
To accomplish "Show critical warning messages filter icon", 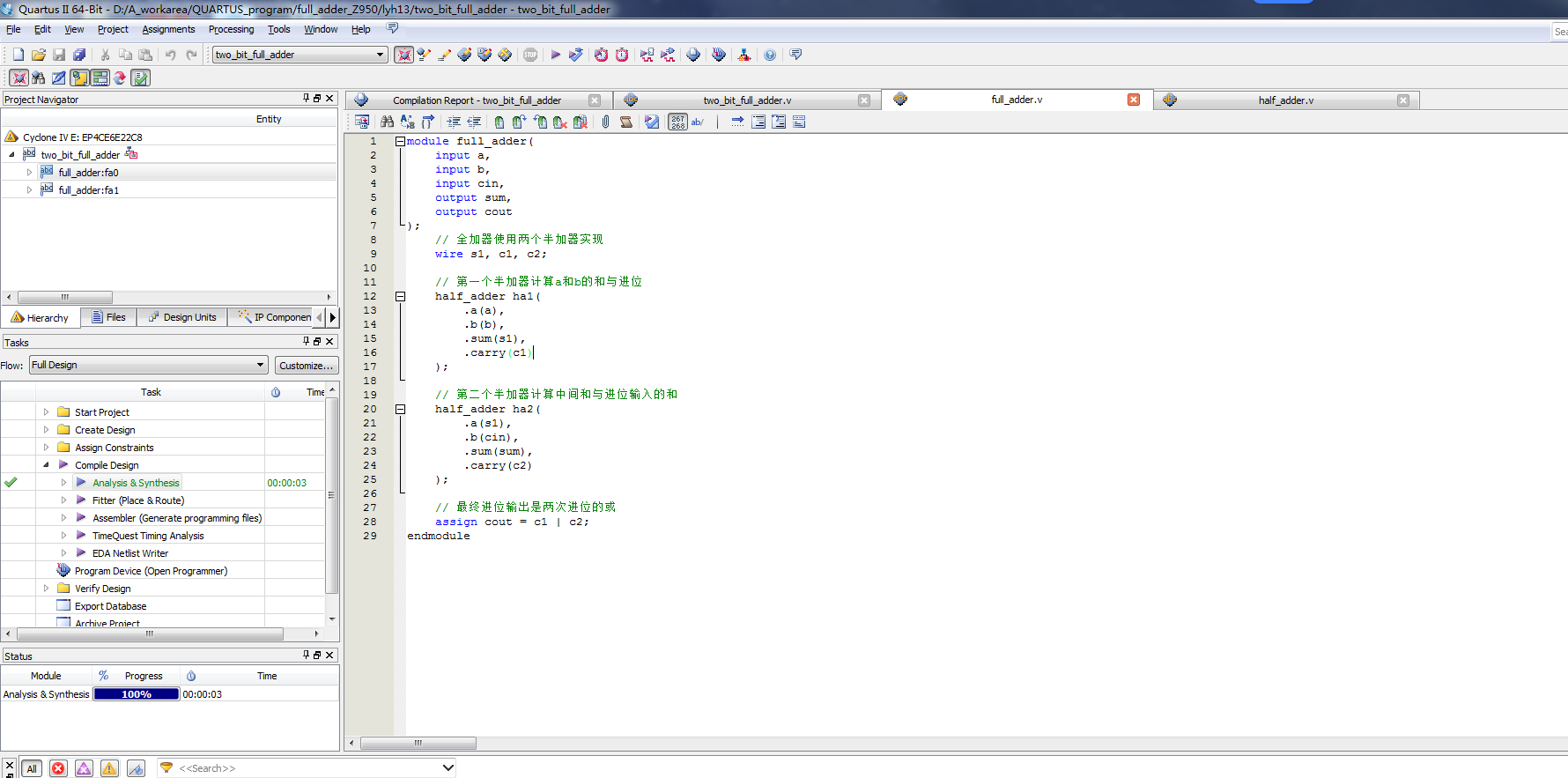I will pyautogui.click(x=84, y=768).
